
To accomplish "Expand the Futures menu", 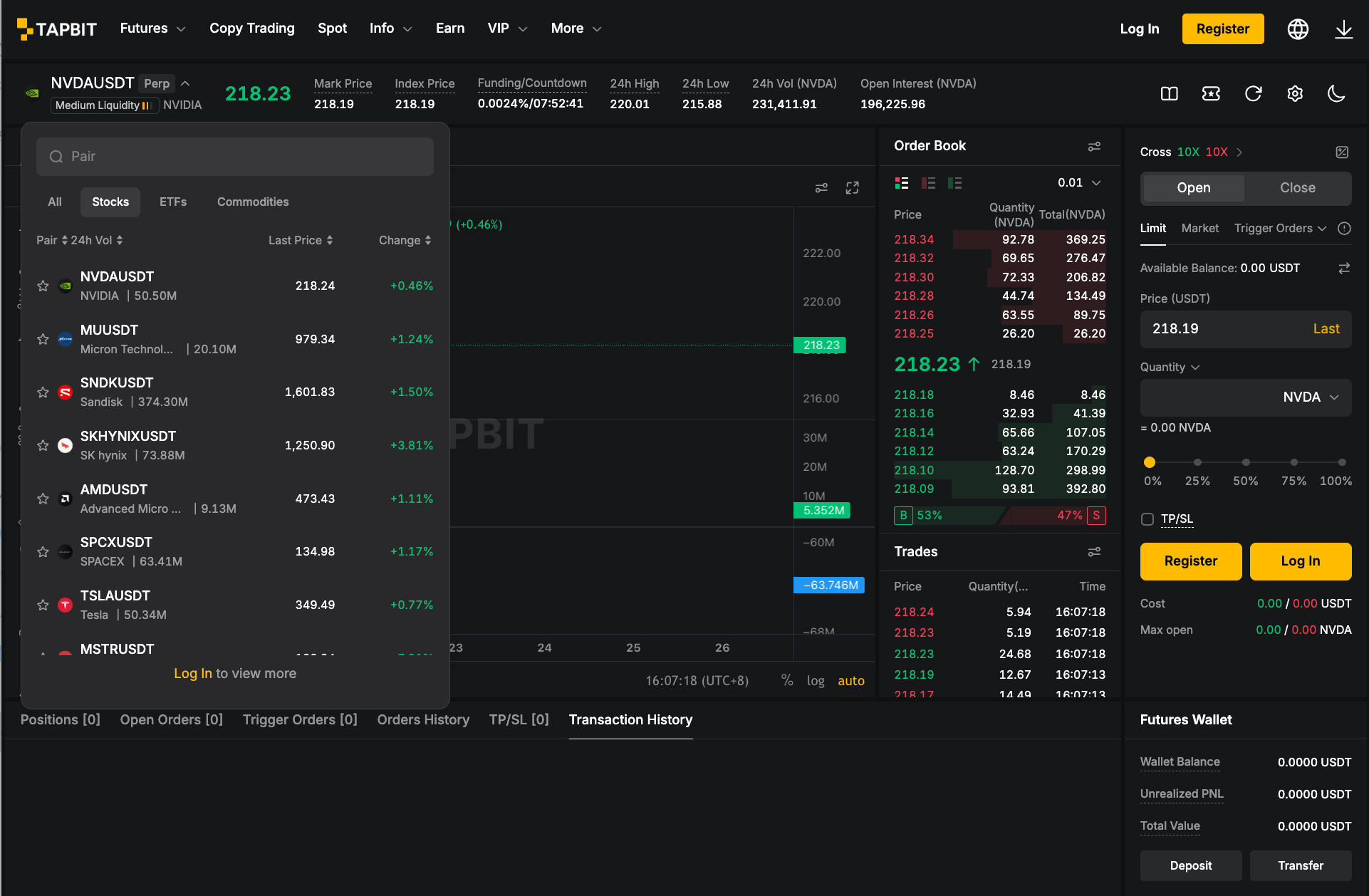I will pos(152,28).
